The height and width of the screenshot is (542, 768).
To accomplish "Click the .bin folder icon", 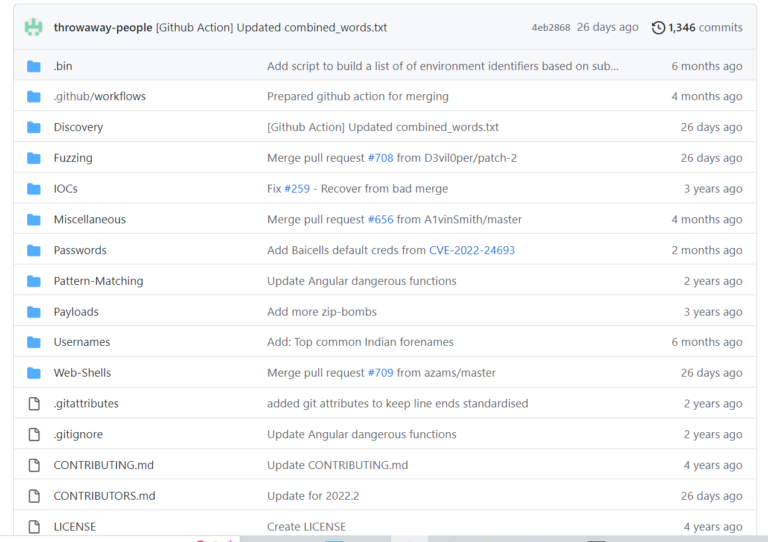I will 34,66.
